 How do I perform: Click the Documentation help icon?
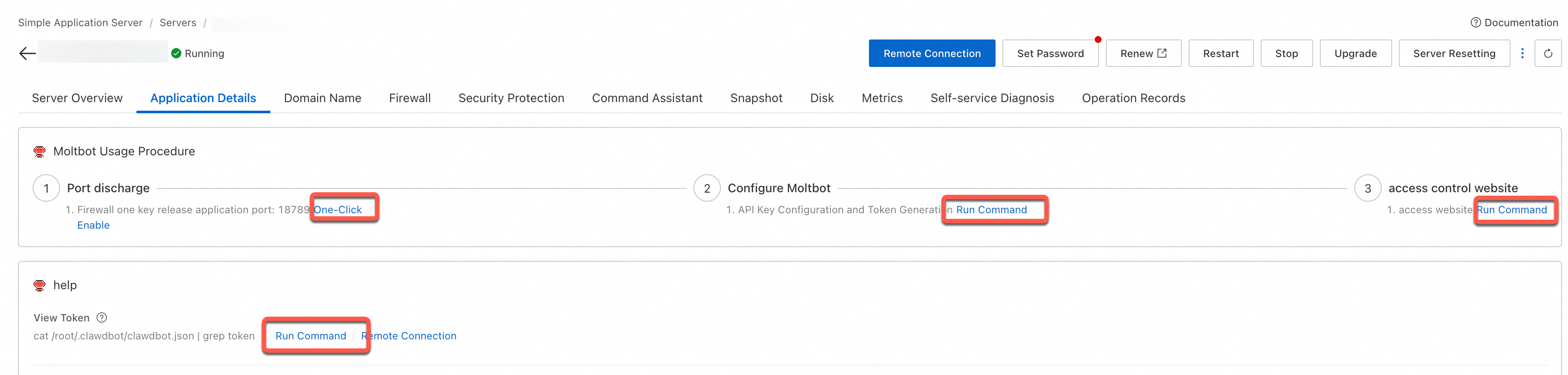coord(1475,22)
